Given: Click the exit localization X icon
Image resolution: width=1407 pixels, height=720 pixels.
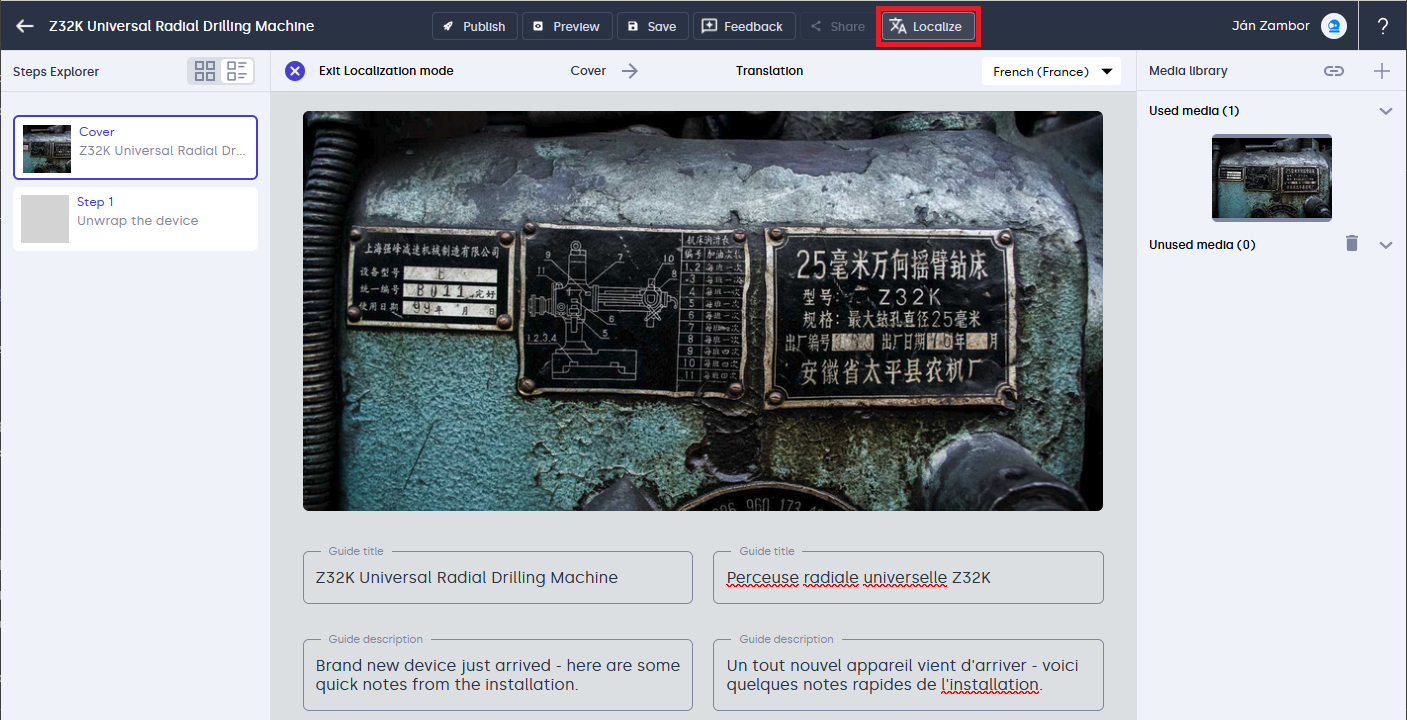Looking at the screenshot, I should pos(295,71).
